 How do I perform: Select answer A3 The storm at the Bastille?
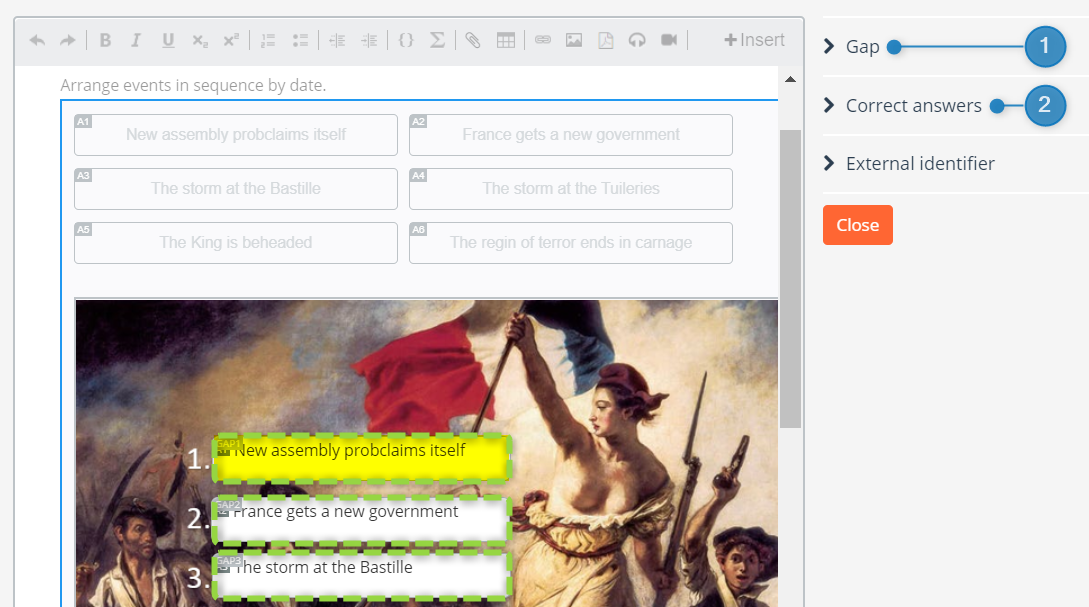(x=236, y=189)
